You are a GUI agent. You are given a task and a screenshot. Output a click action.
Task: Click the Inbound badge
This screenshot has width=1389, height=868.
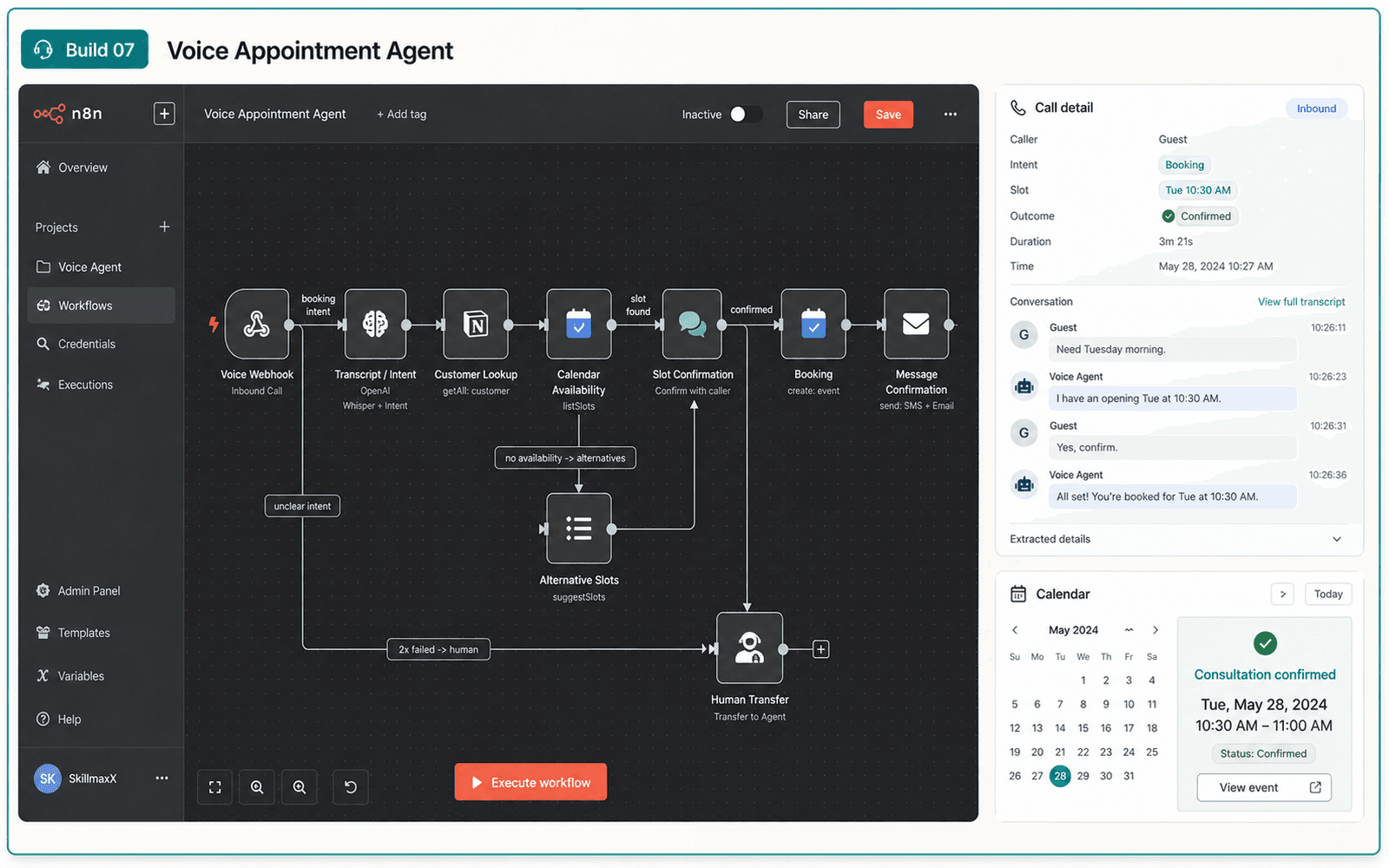pos(1316,108)
